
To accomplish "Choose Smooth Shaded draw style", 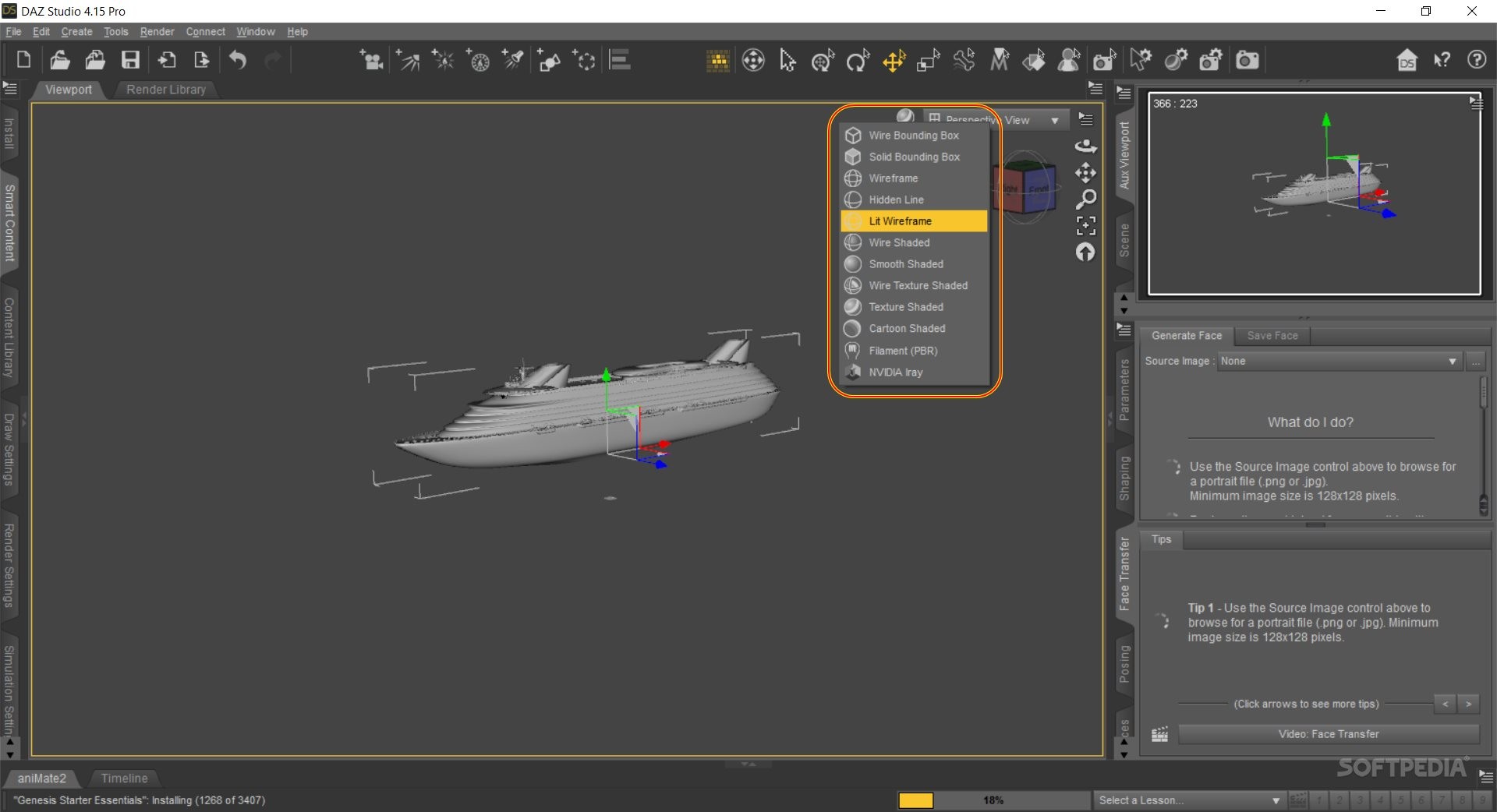I will click(x=914, y=264).
